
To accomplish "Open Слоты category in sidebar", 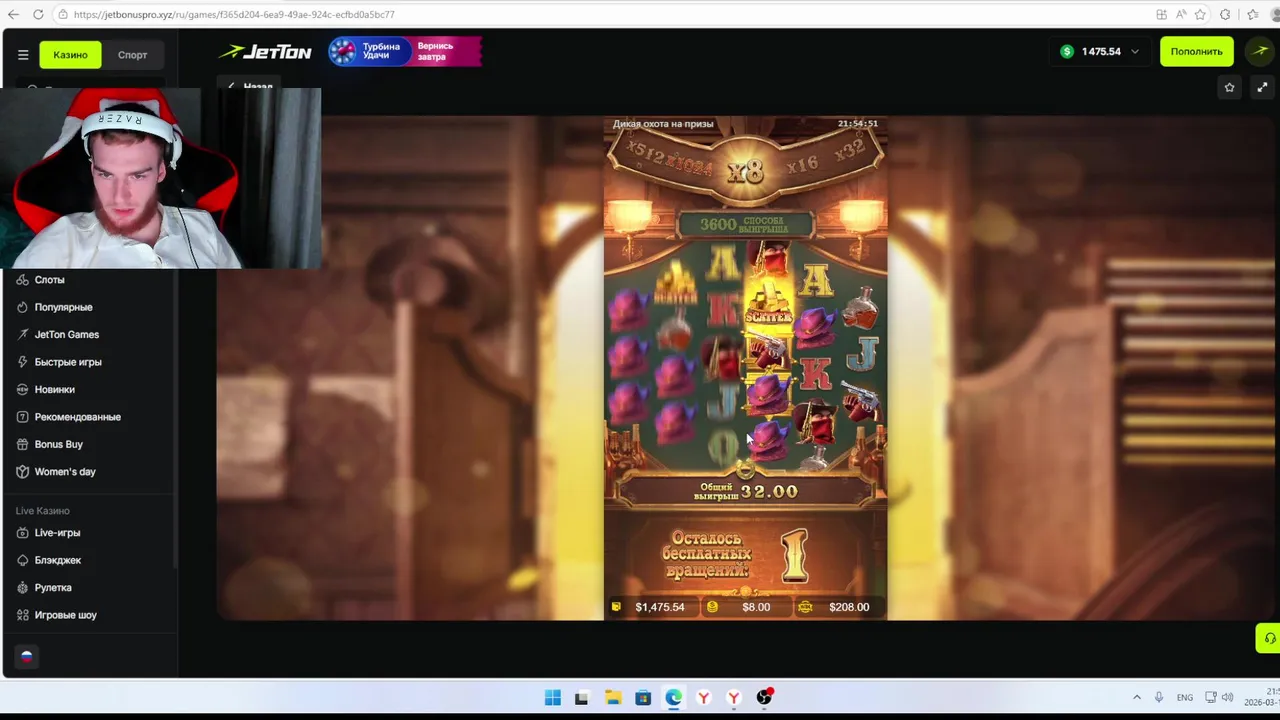I will (49, 280).
